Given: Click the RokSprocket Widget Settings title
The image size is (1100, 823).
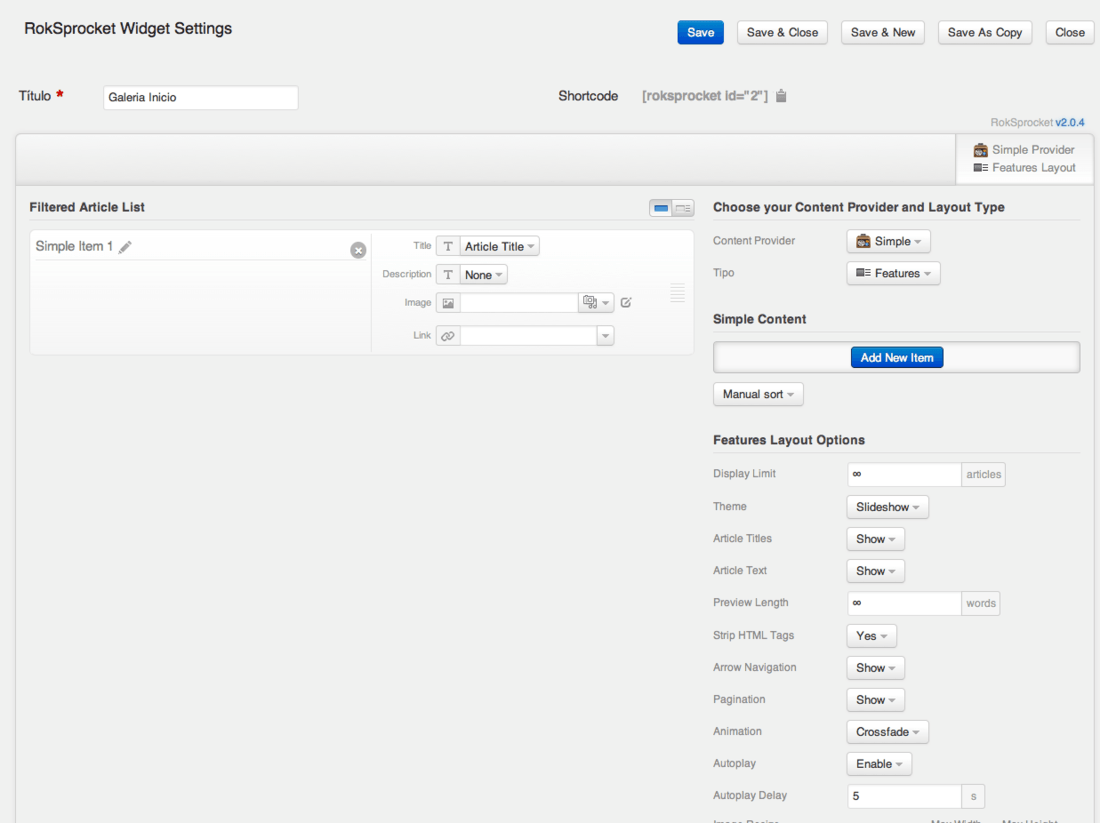Looking at the screenshot, I should (128, 29).
